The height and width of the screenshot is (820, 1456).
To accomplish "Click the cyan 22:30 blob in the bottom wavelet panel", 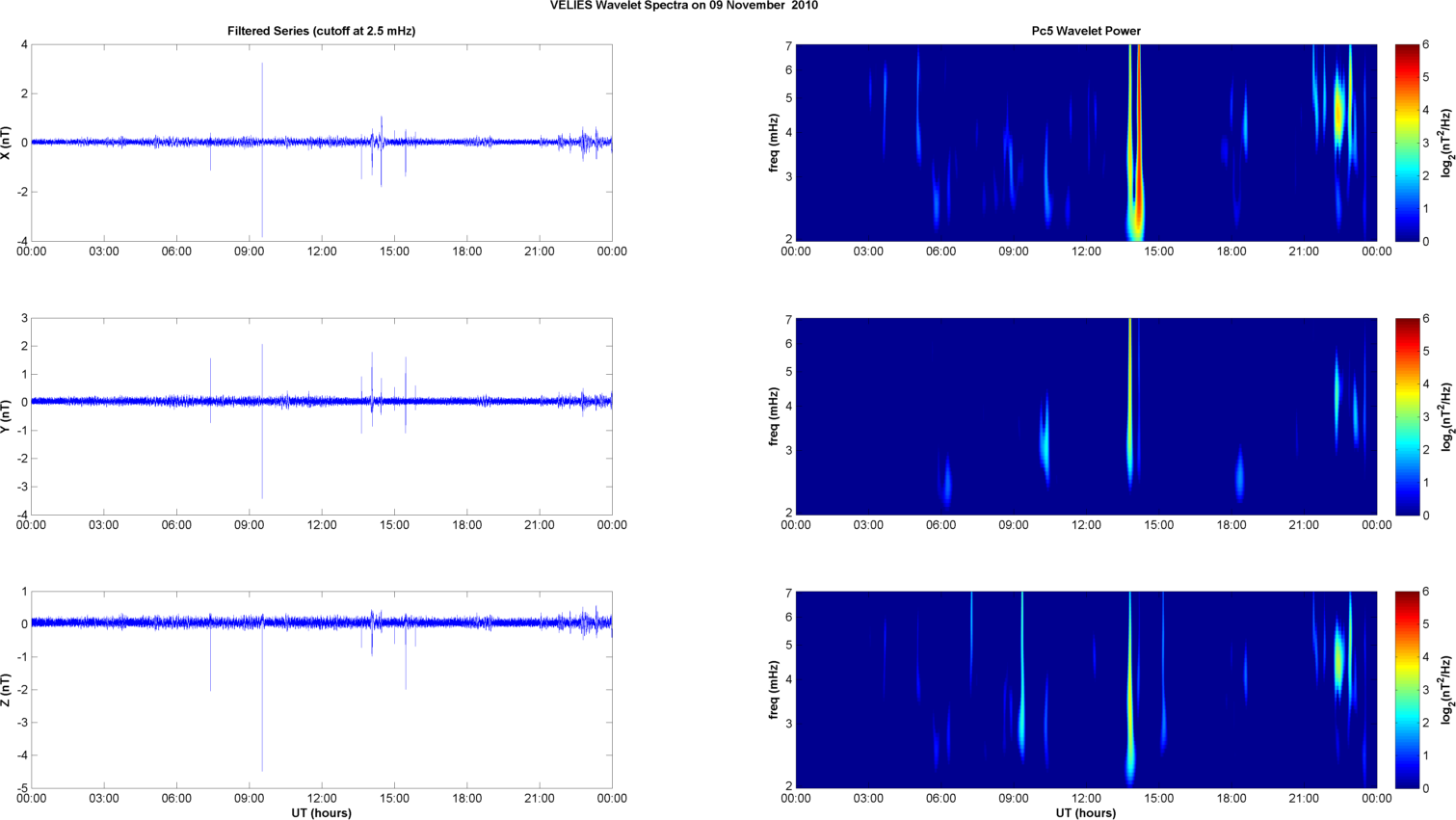I will pos(1338,657).
